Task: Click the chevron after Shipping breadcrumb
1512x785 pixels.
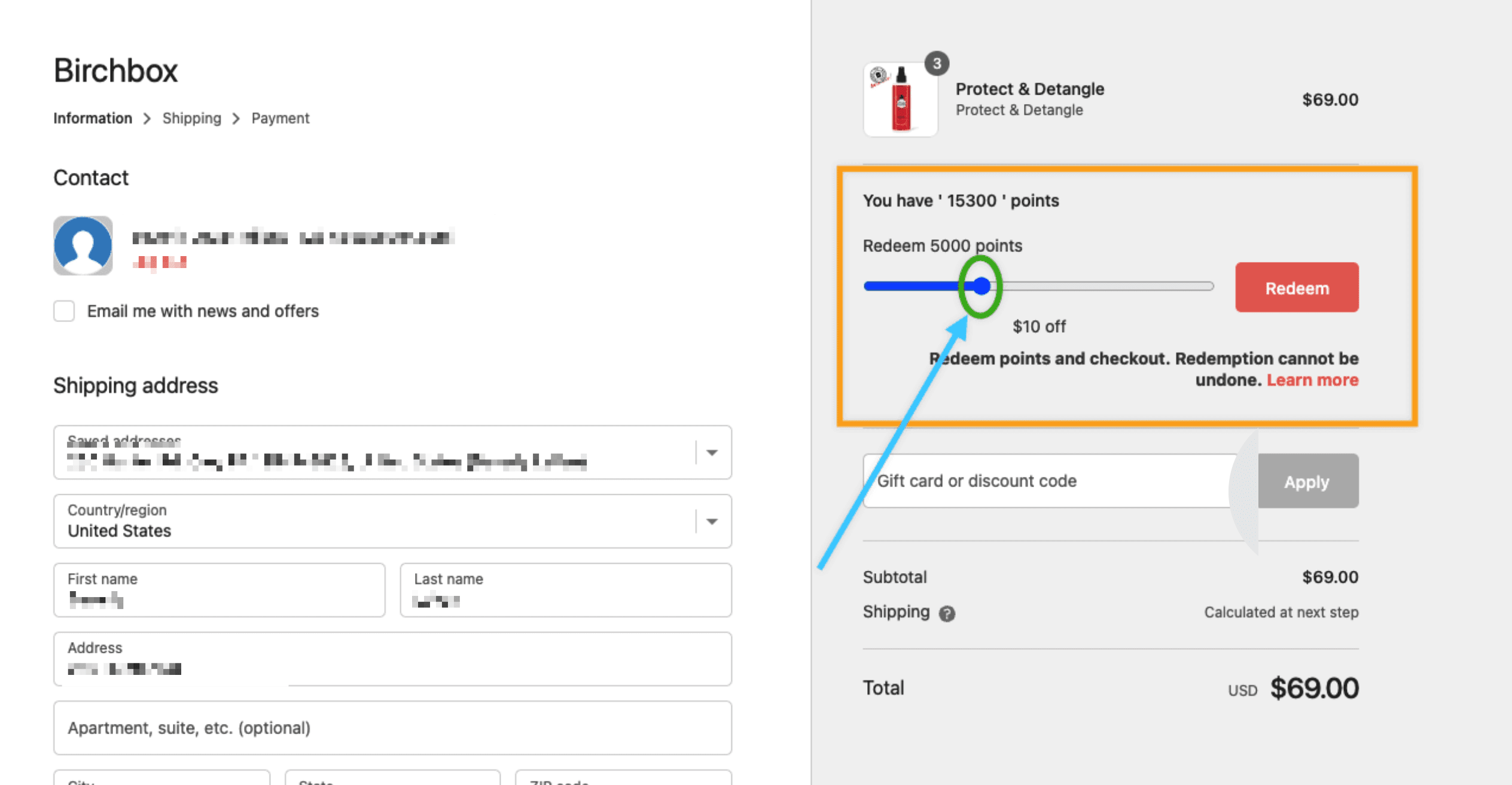Action: pyautogui.click(x=236, y=118)
